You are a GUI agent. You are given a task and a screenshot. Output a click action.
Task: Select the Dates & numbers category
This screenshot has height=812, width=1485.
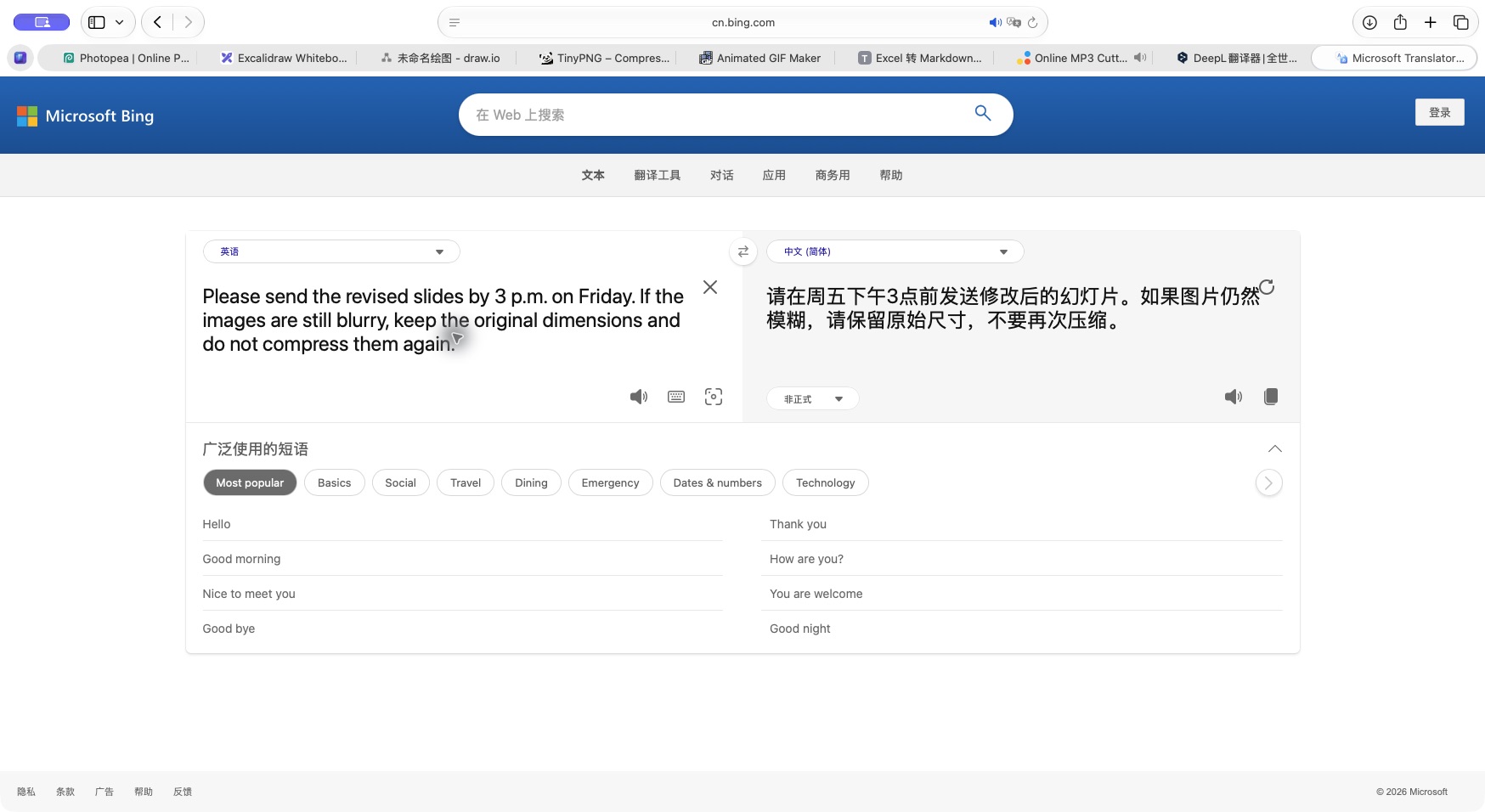718,482
